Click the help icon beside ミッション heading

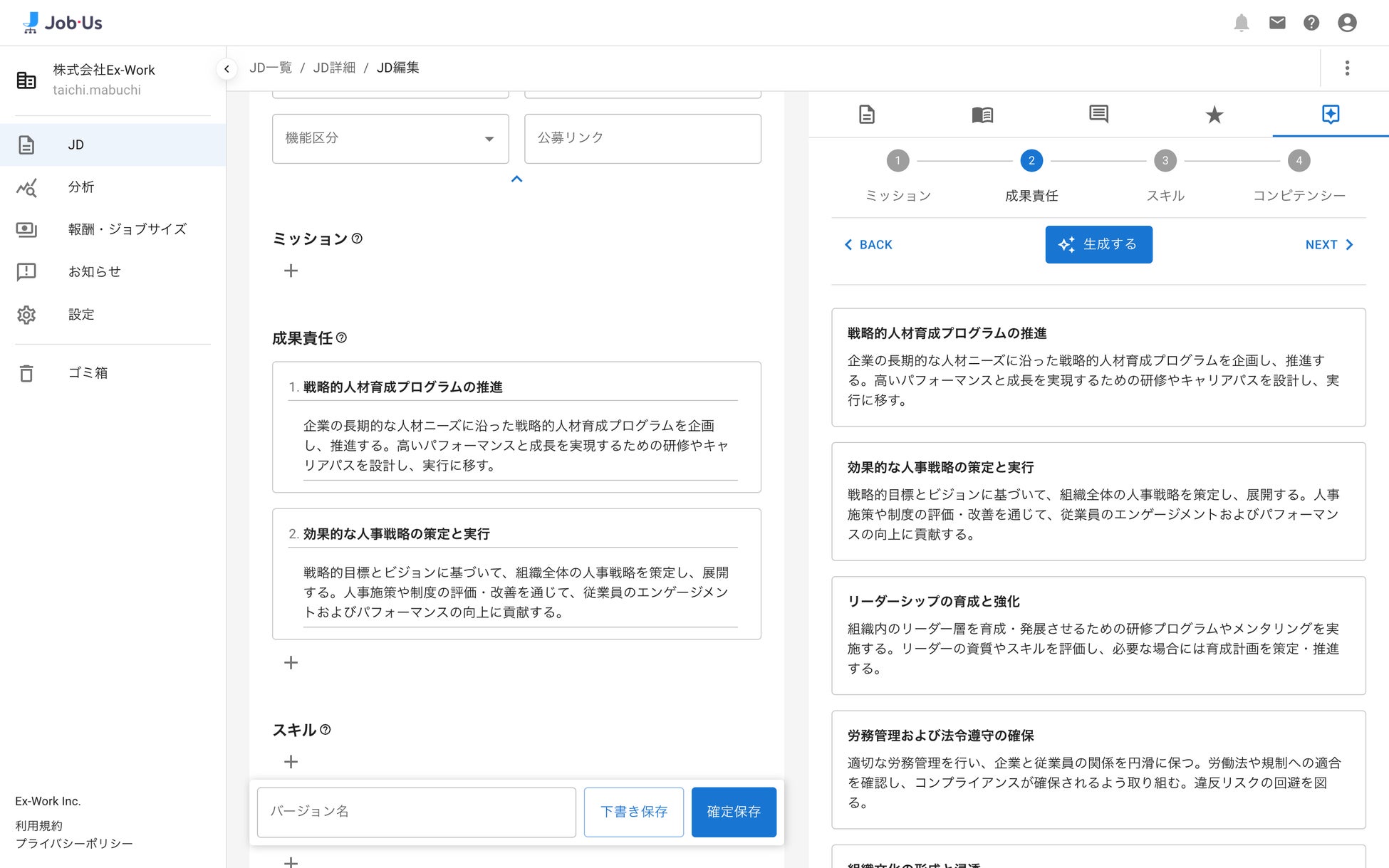pos(358,239)
